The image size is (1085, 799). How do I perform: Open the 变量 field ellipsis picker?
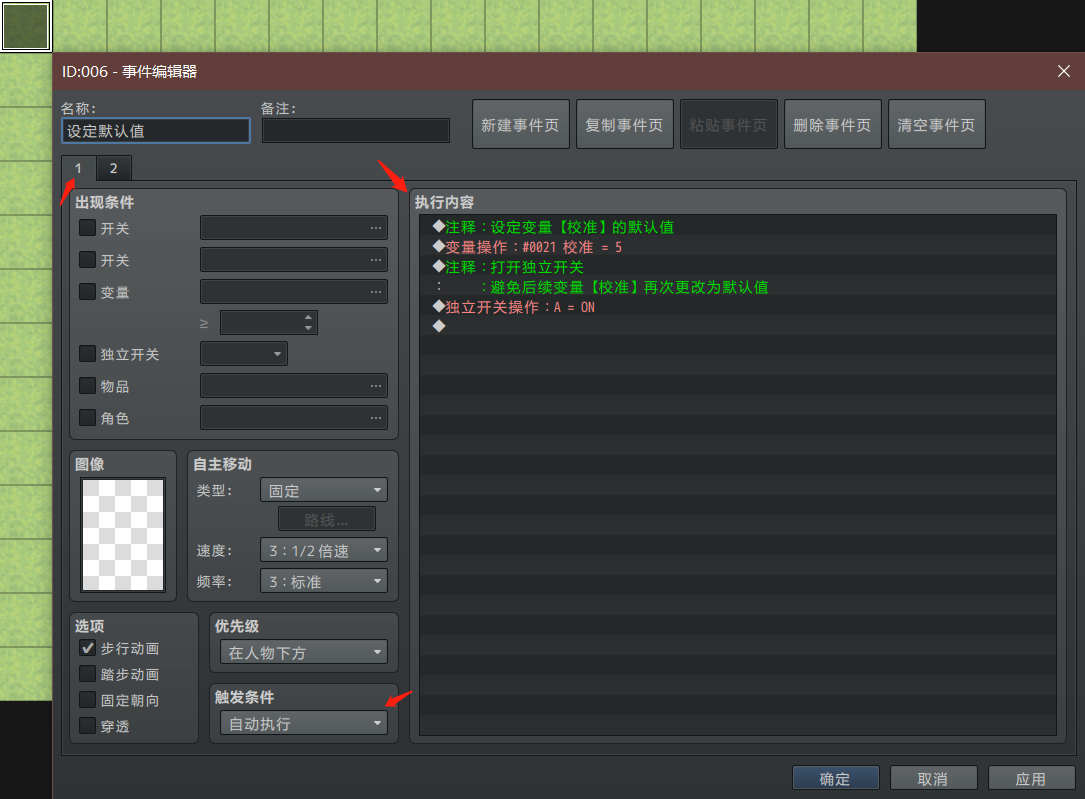coord(376,291)
